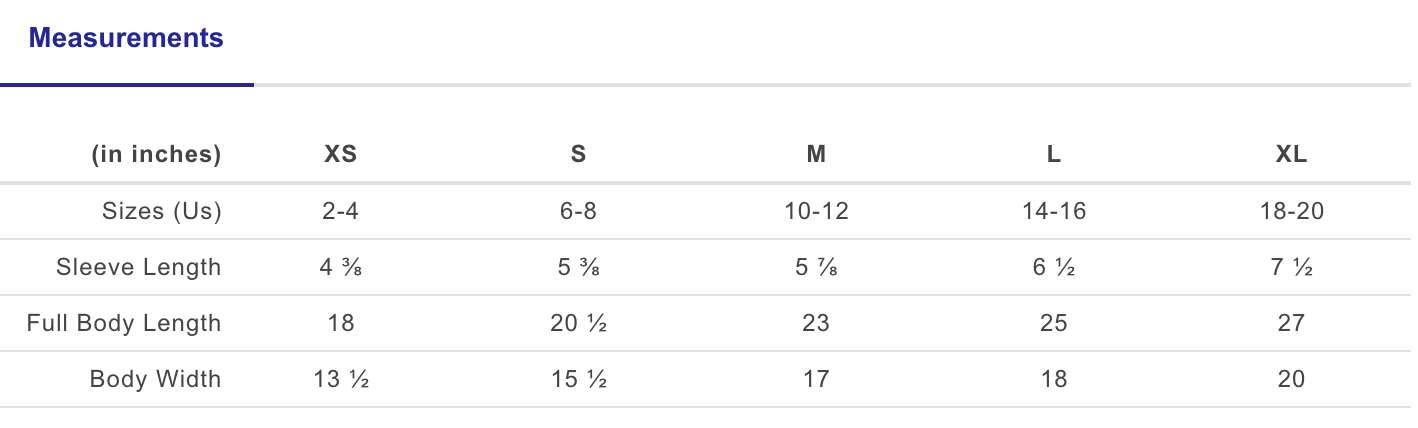Click the 20 ½ full body length value
Image resolution: width=1418 pixels, height=428 pixels.
tap(578, 323)
